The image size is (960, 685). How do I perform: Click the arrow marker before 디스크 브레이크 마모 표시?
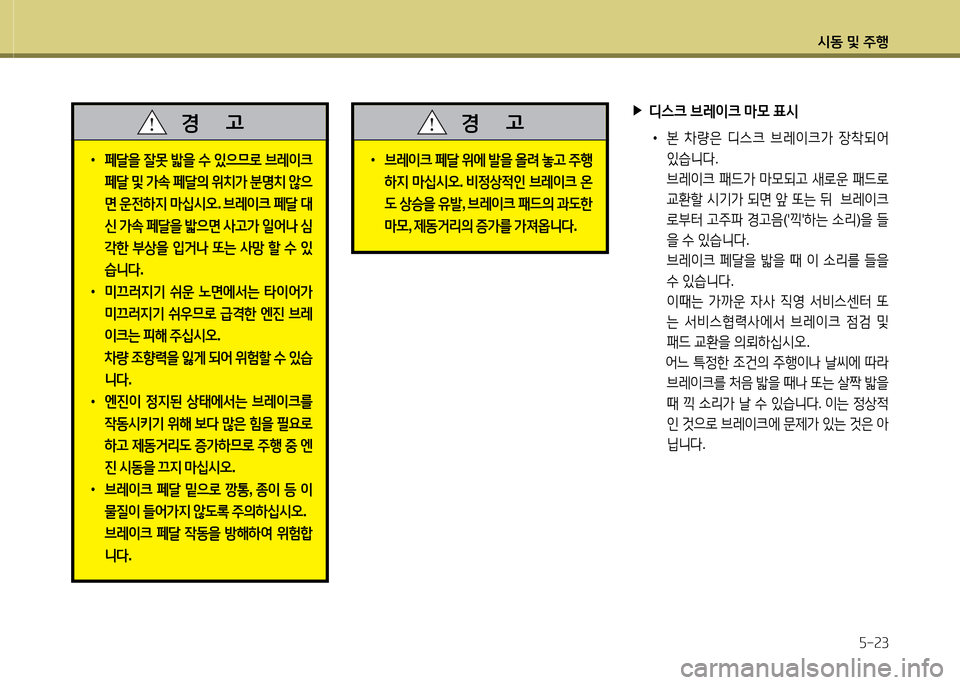(x=637, y=111)
